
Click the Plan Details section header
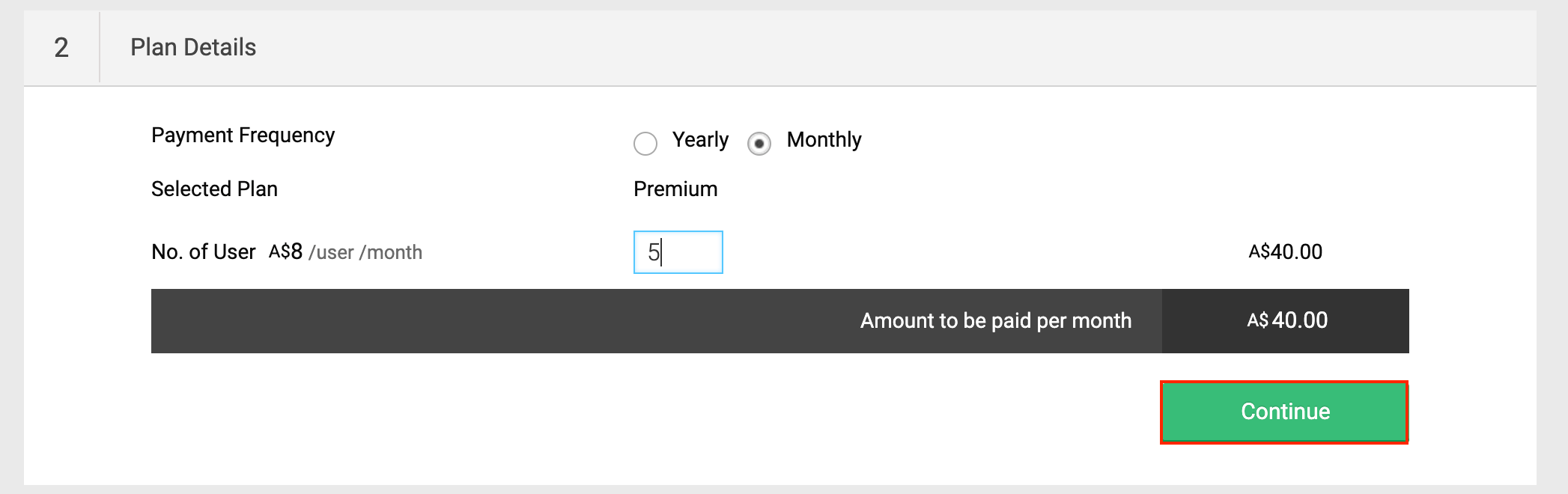pyautogui.click(x=193, y=47)
